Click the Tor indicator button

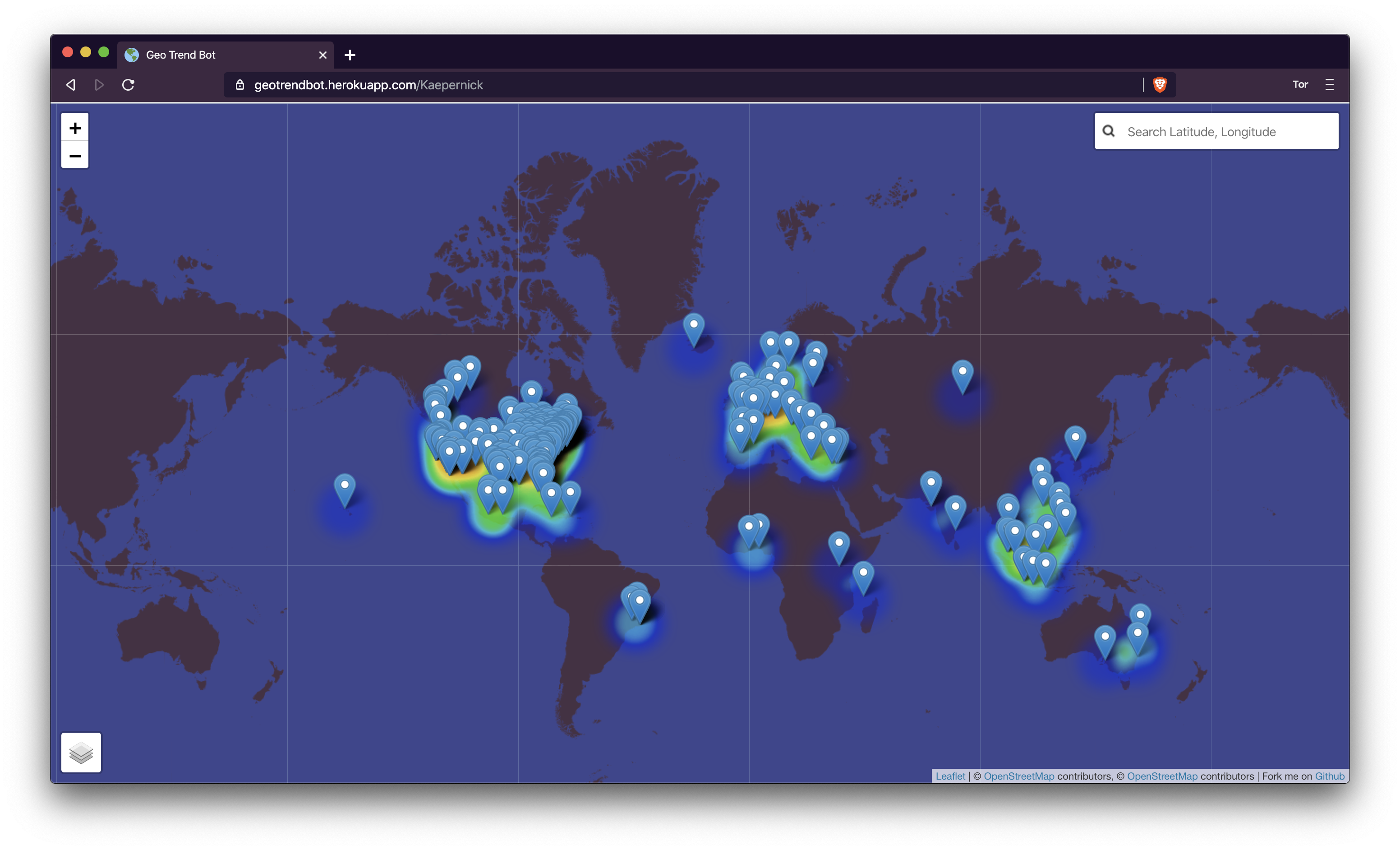point(1300,85)
